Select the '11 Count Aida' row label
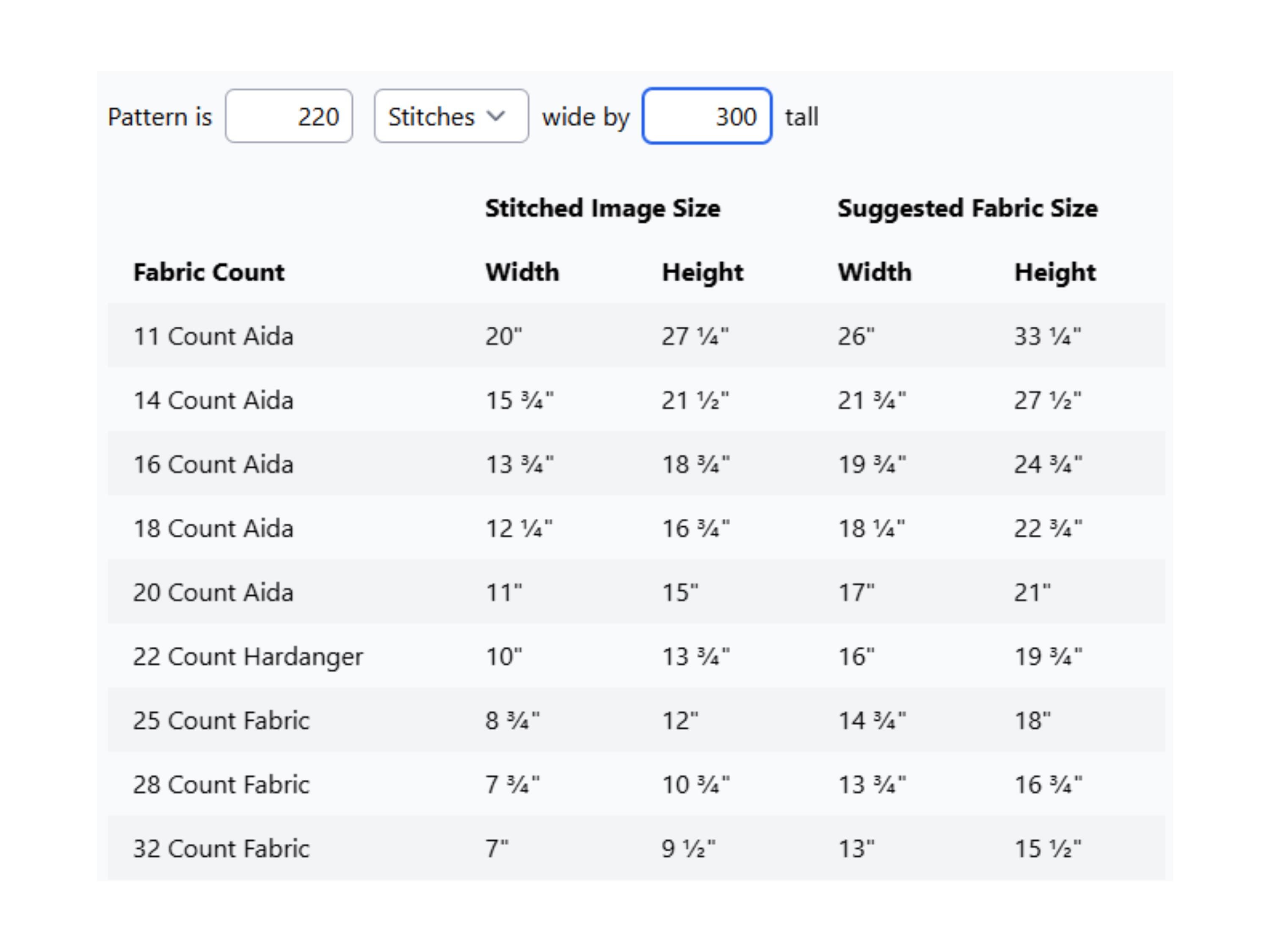Image resolution: width=1270 pixels, height=952 pixels. [213, 336]
